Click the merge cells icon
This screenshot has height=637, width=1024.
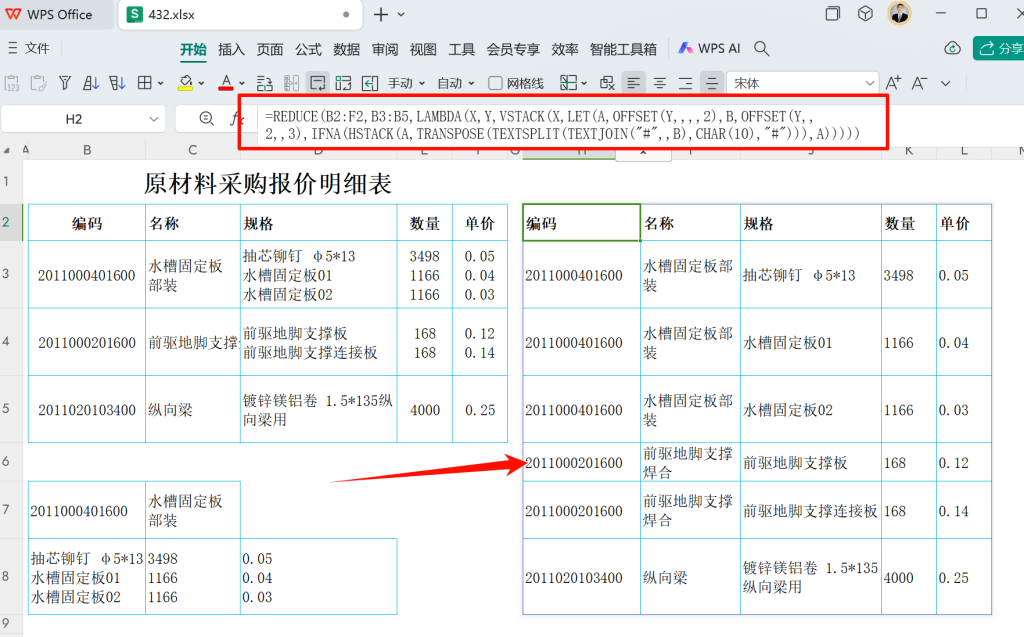[291, 83]
